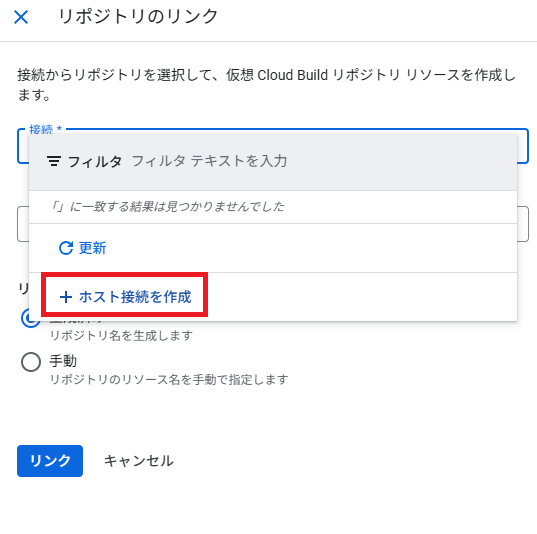
Task: Click the 手動 option label
Action: click(63, 361)
